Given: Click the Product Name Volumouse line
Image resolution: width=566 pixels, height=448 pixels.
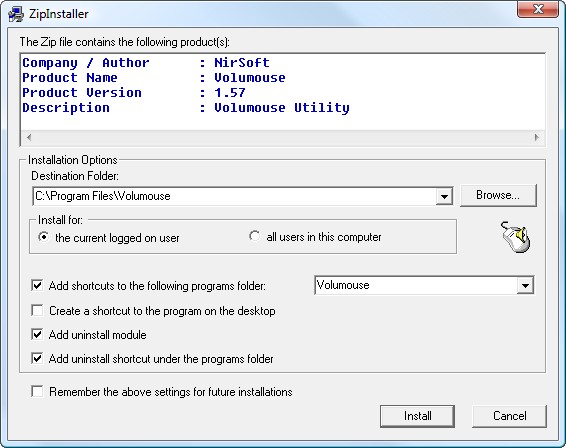Looking at the screenshot, I should coord(154,78).
